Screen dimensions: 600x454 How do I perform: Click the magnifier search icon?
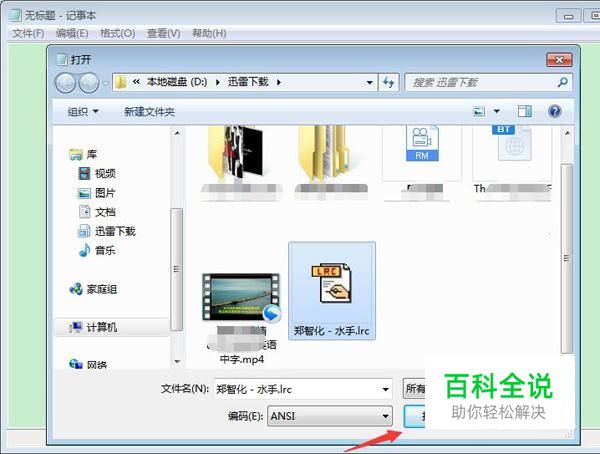562,82
